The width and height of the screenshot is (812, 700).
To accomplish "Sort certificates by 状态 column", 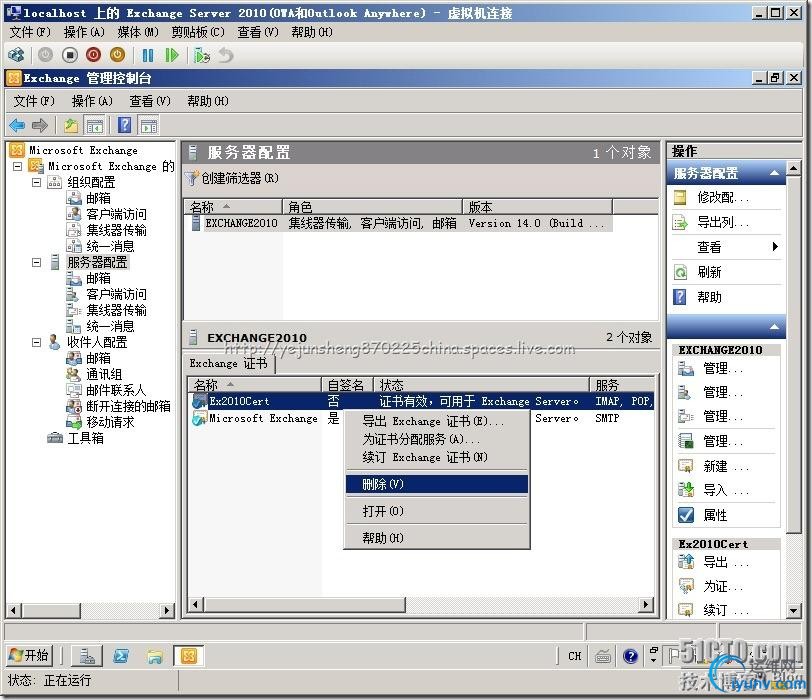I will pos(481,385).
